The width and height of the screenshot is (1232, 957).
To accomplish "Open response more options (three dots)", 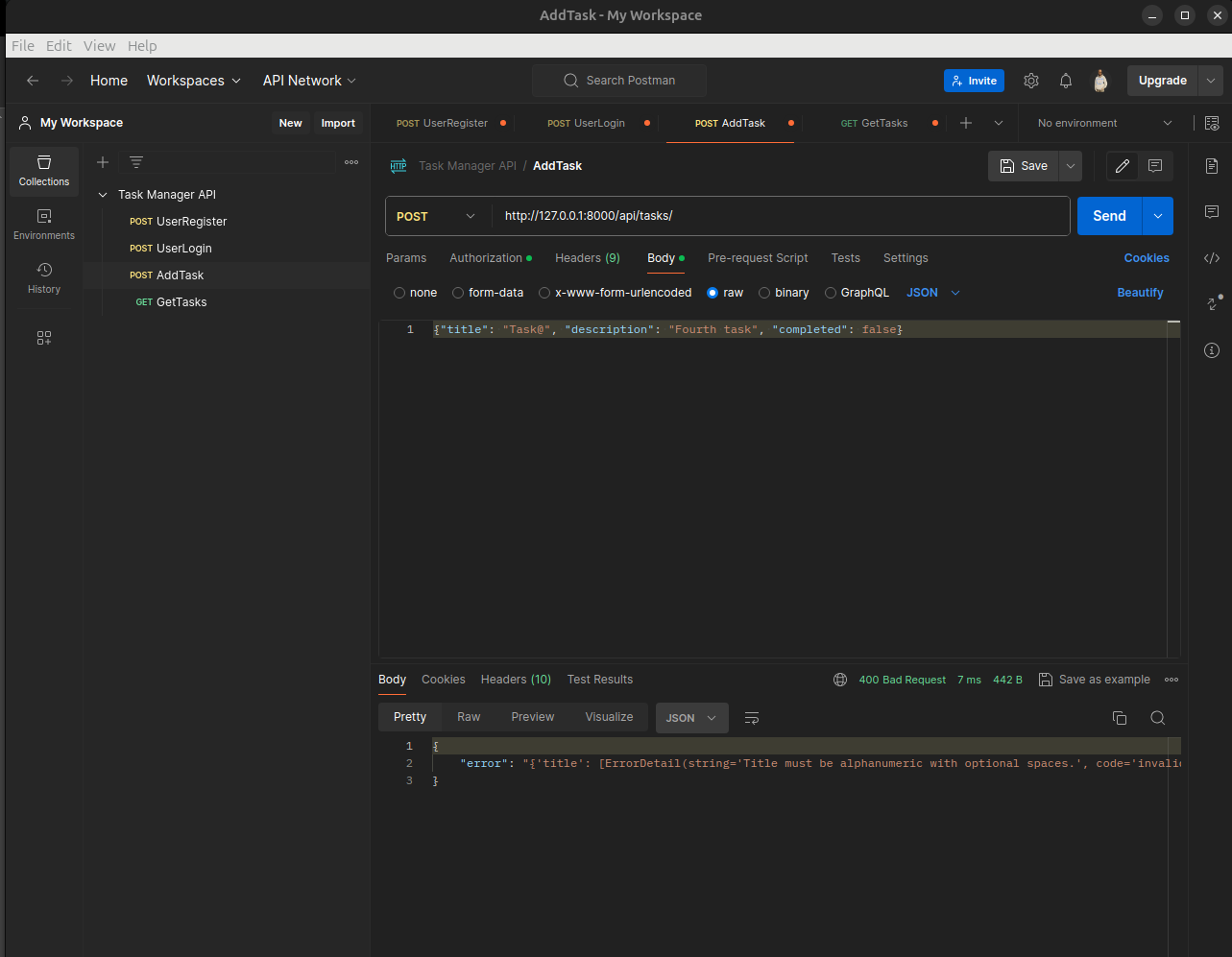I will pyautogui.click(x=1172, y=680).
